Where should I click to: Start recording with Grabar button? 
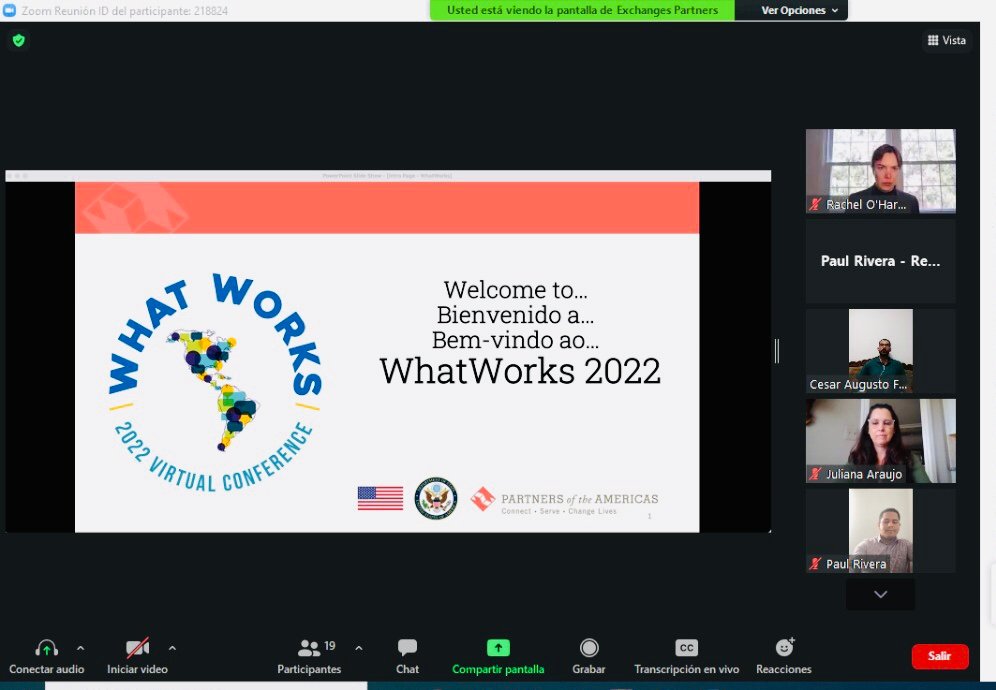coord(589,656)
